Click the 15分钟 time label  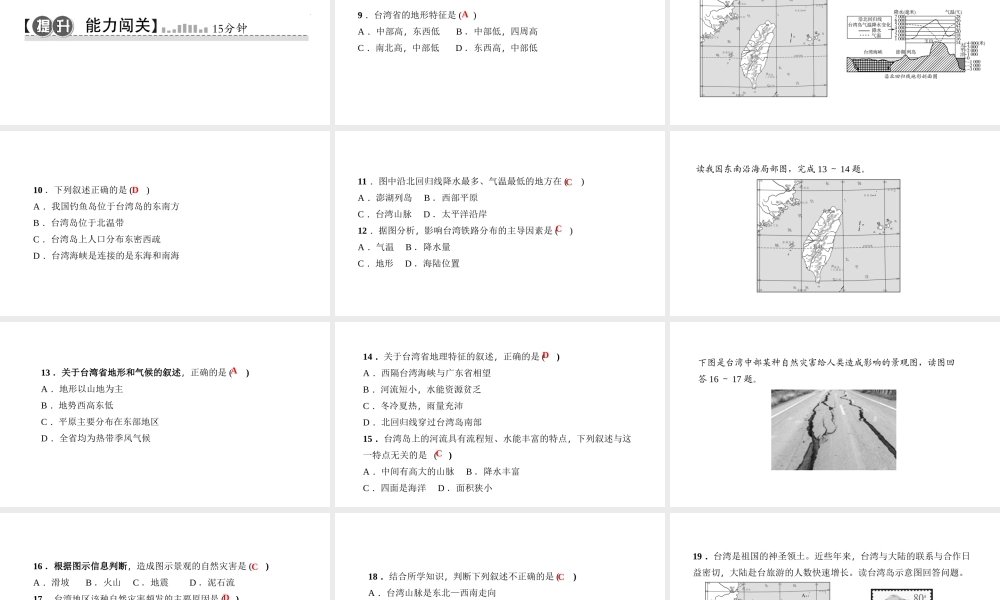[230, 28]
